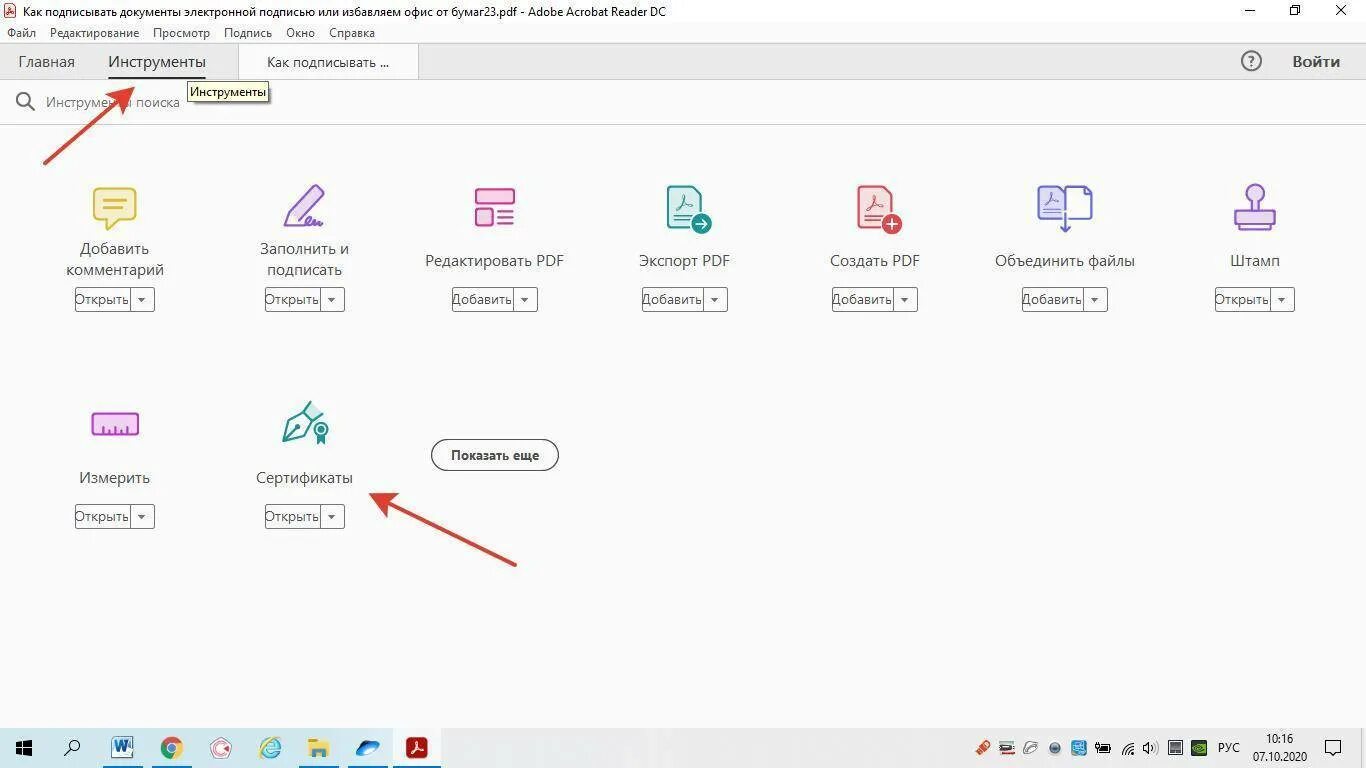Open Internet Explorer from the taskbar
The height and width of the screenshot is (768, 1366).
(x=270, y=747)
